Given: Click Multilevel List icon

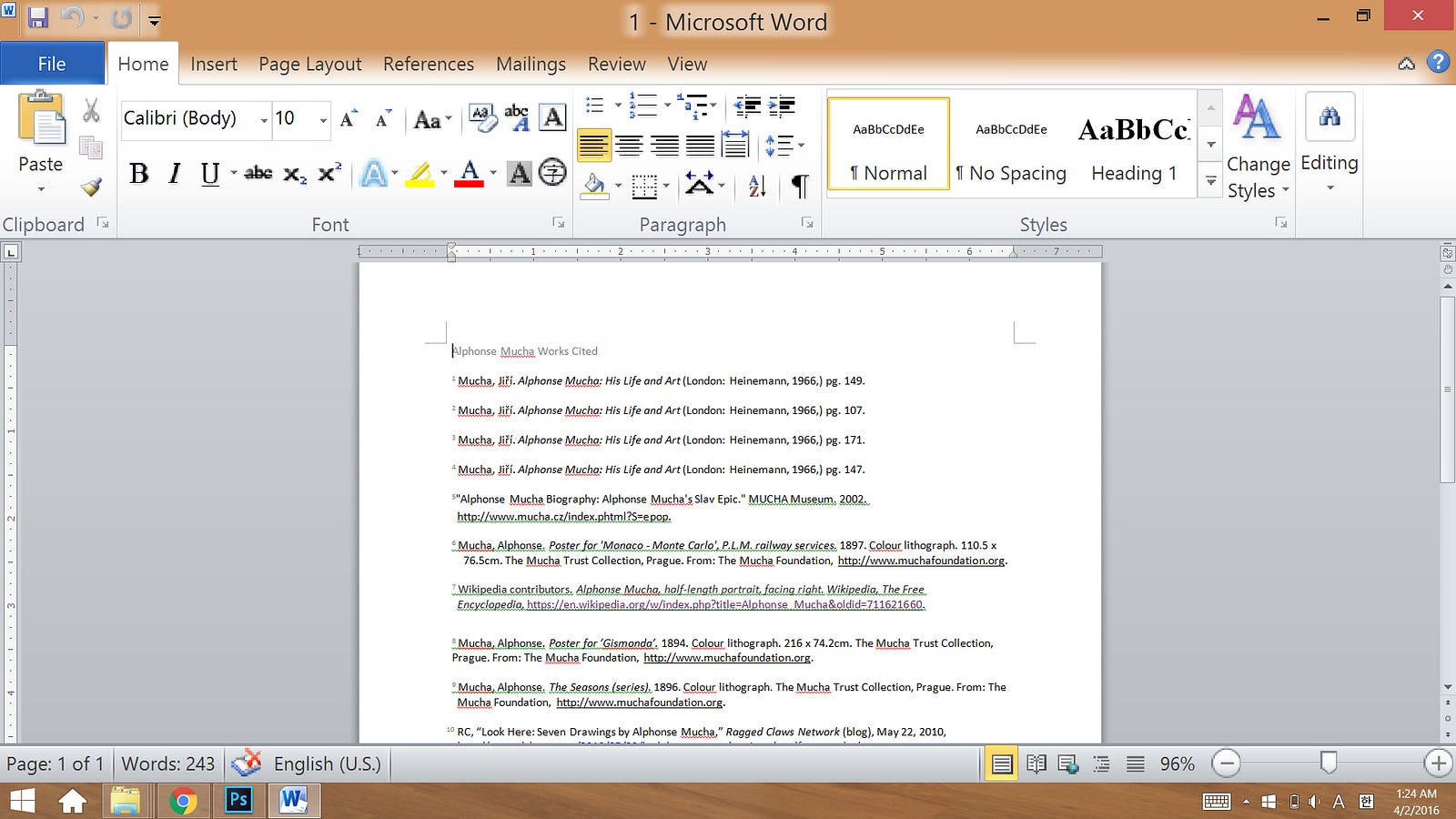Looking at the screenshot, I should coord(693,106).
